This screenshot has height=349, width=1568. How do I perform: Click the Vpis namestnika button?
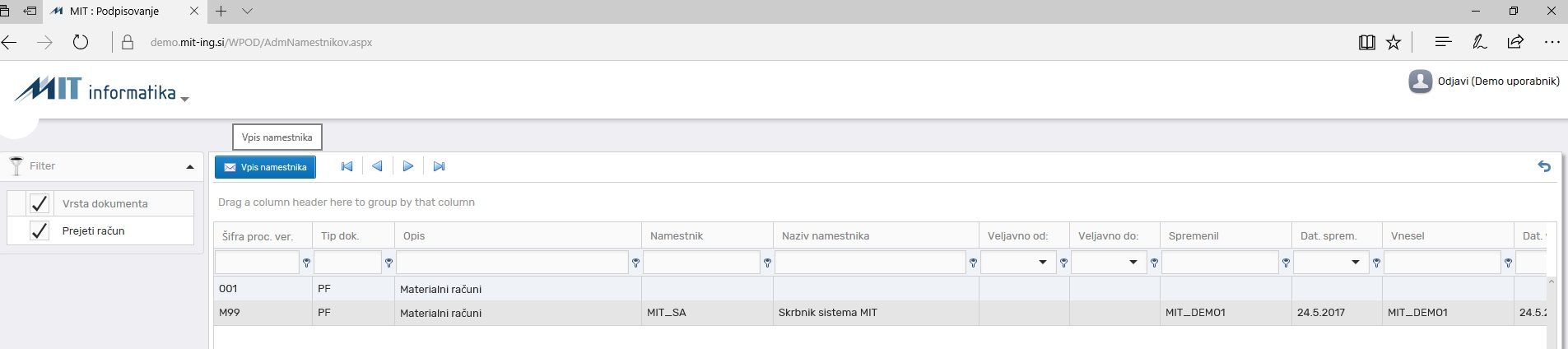pos(265,167)
